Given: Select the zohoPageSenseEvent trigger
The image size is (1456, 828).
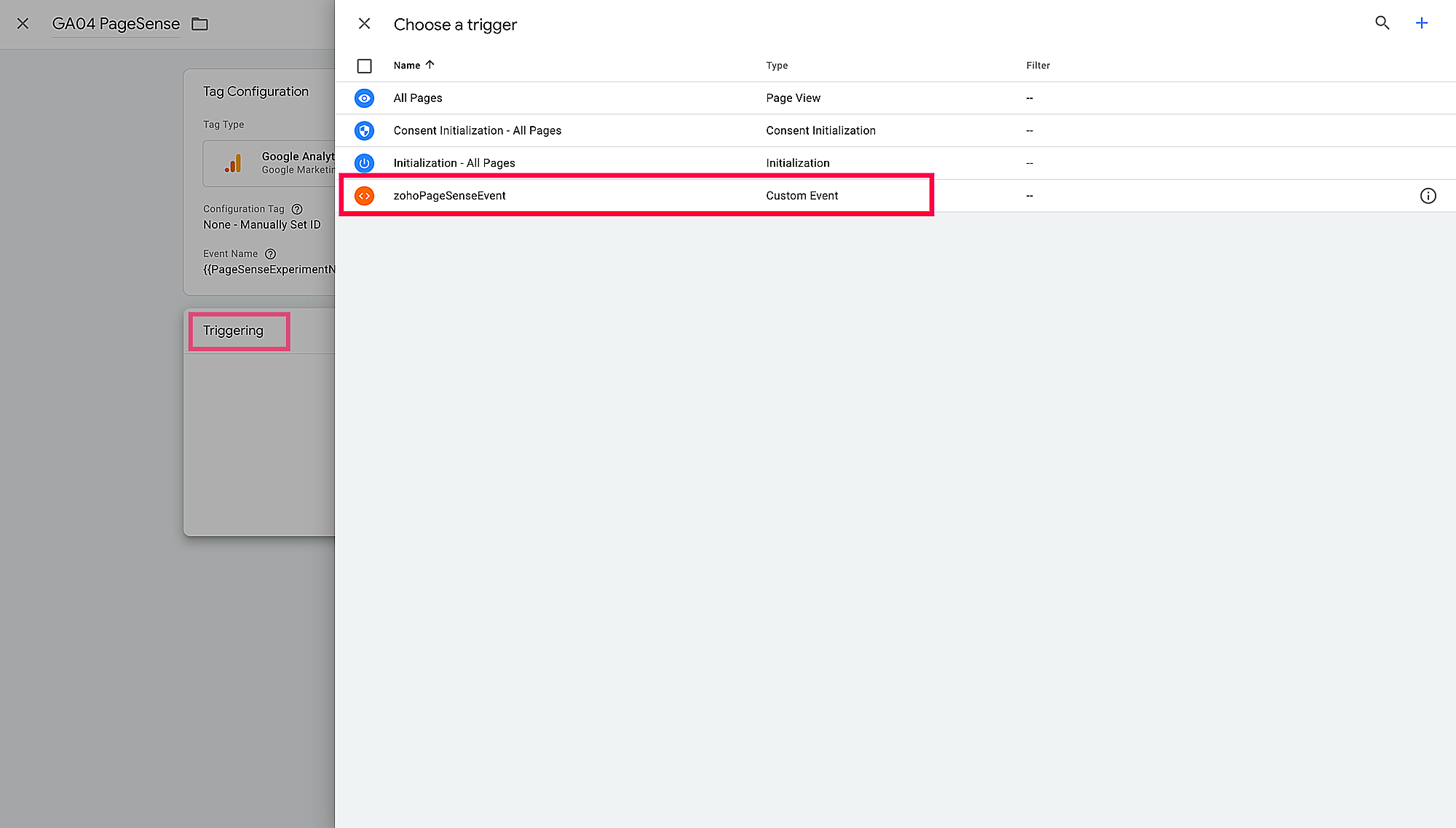Looking at the screenshot, I should pos(449,196).
